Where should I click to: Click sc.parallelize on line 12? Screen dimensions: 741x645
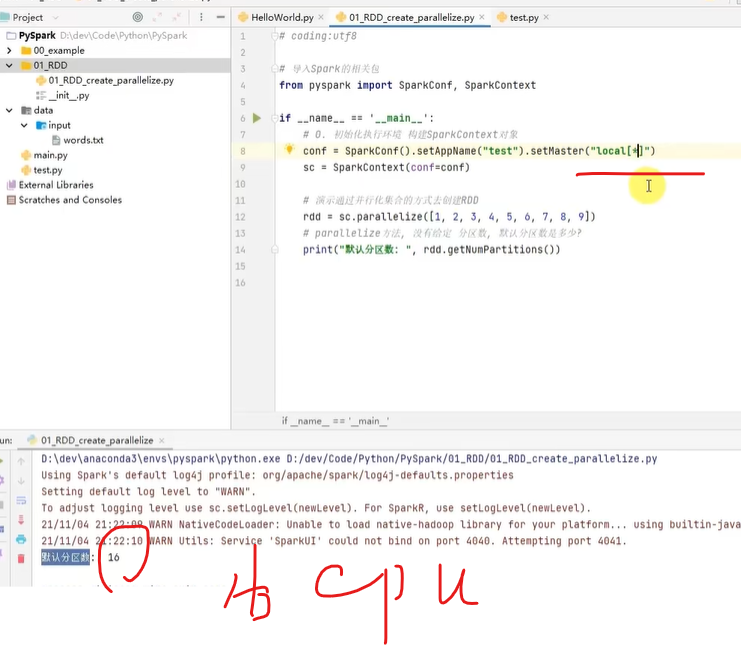[381, 217]
